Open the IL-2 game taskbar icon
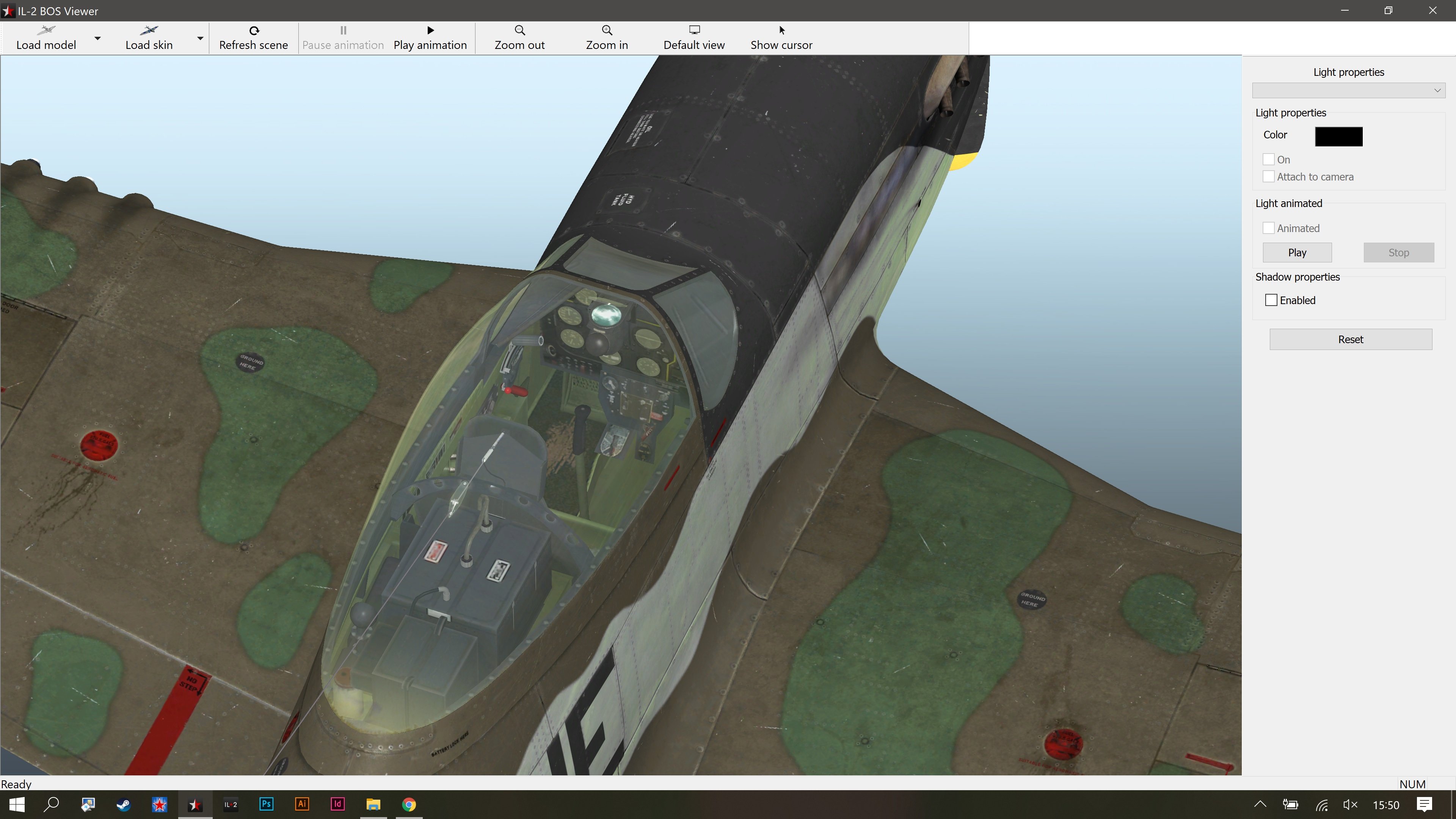Image resolution: width=1456 pixels, height=819 pixels. (231, 804)
